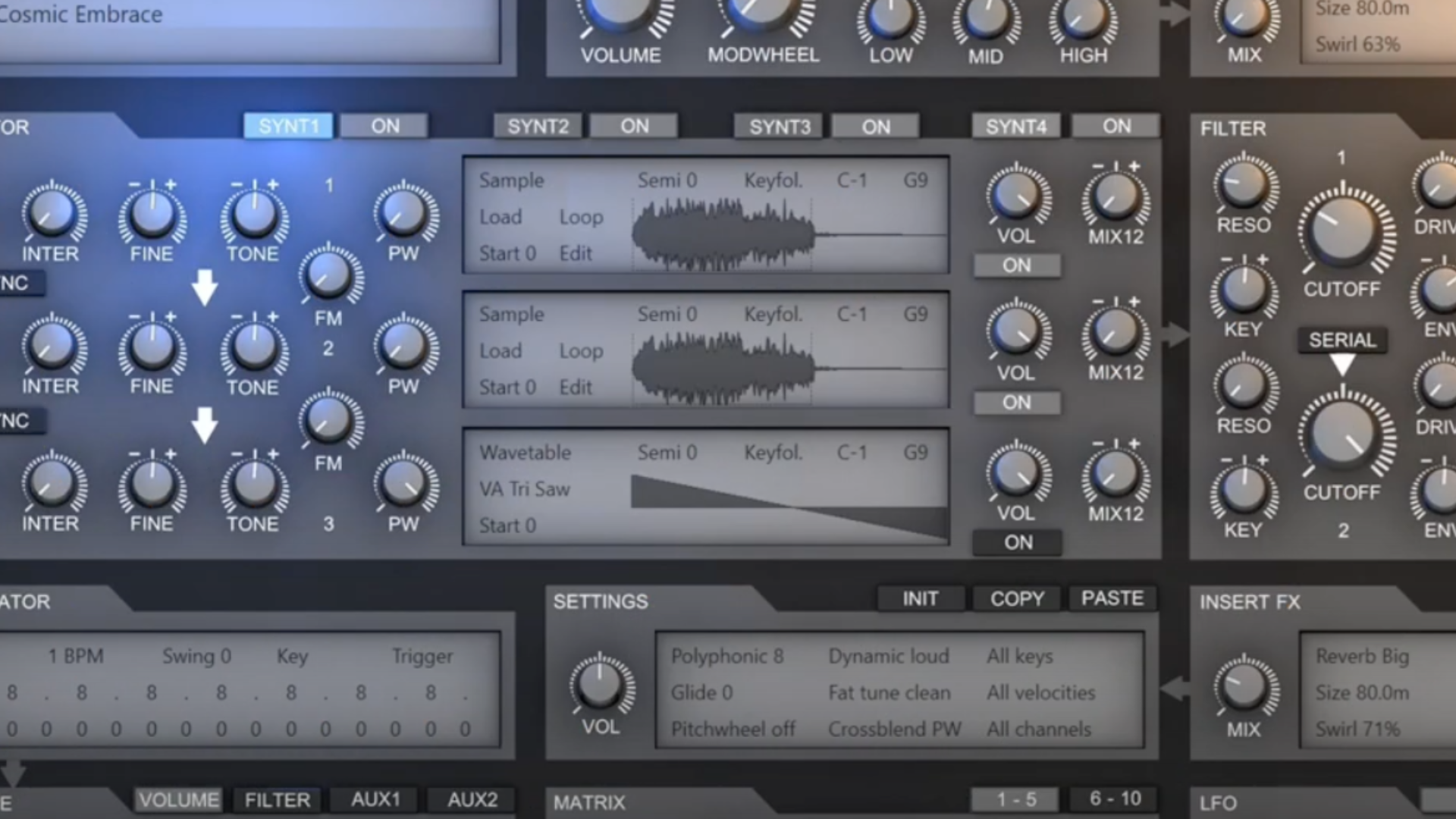The image size is (1456, 819).
Task: Turn off the first sample layer ON button
Action: (x=1016, y=265)
